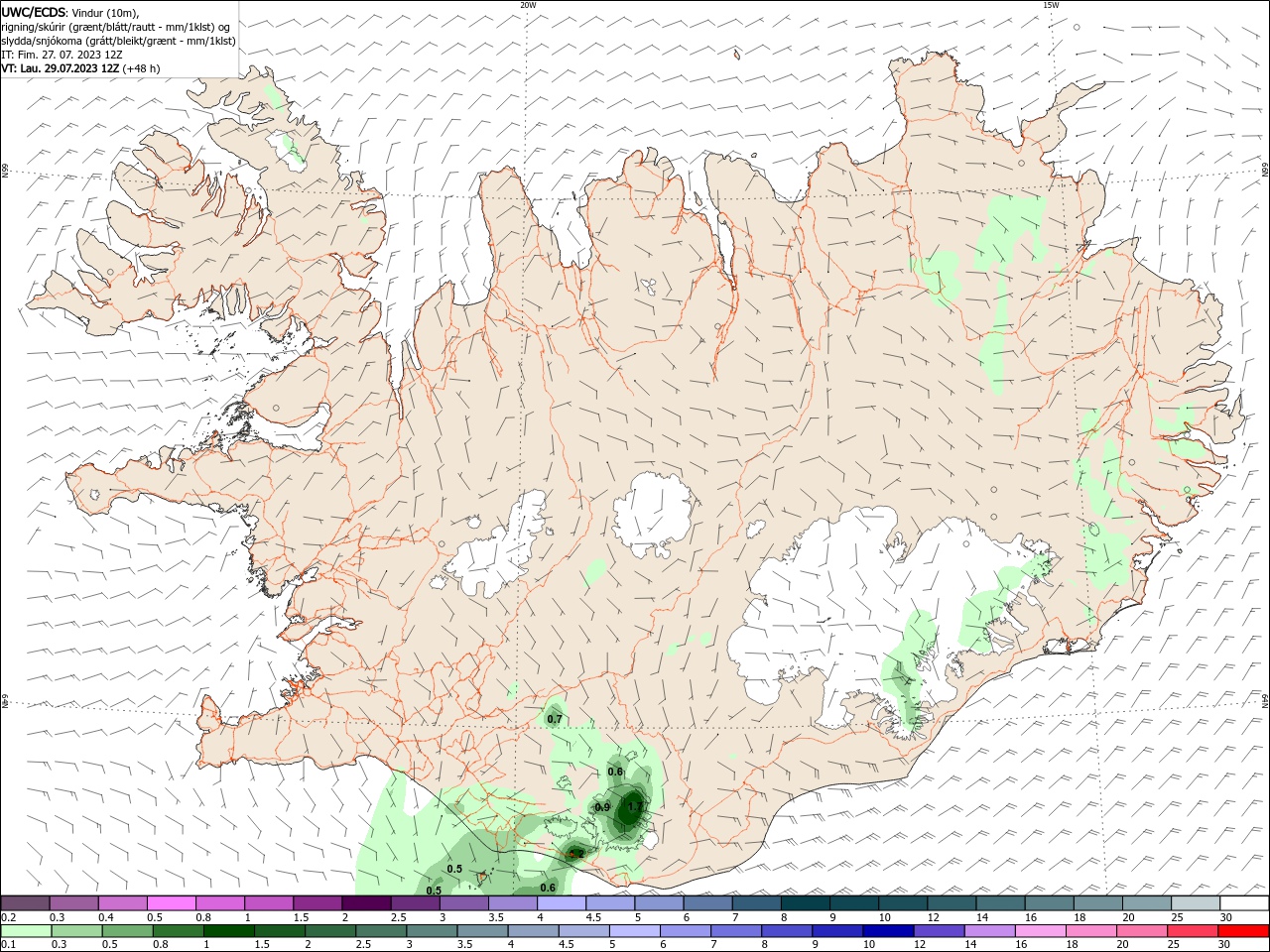Pick the medium green 0.5 swatch in lower legend
Screen dimensions: 1270x952
127,931
